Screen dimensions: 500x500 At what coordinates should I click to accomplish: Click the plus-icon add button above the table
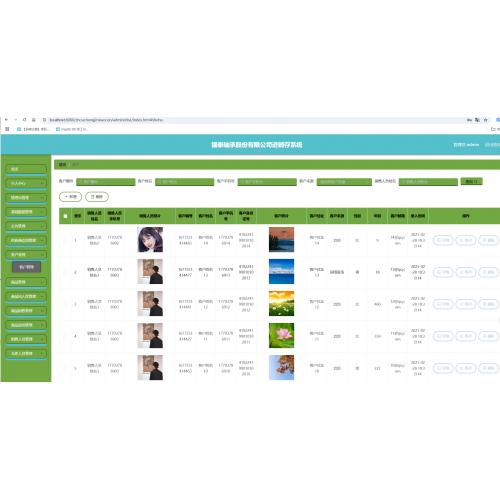[x=70, y=197]
